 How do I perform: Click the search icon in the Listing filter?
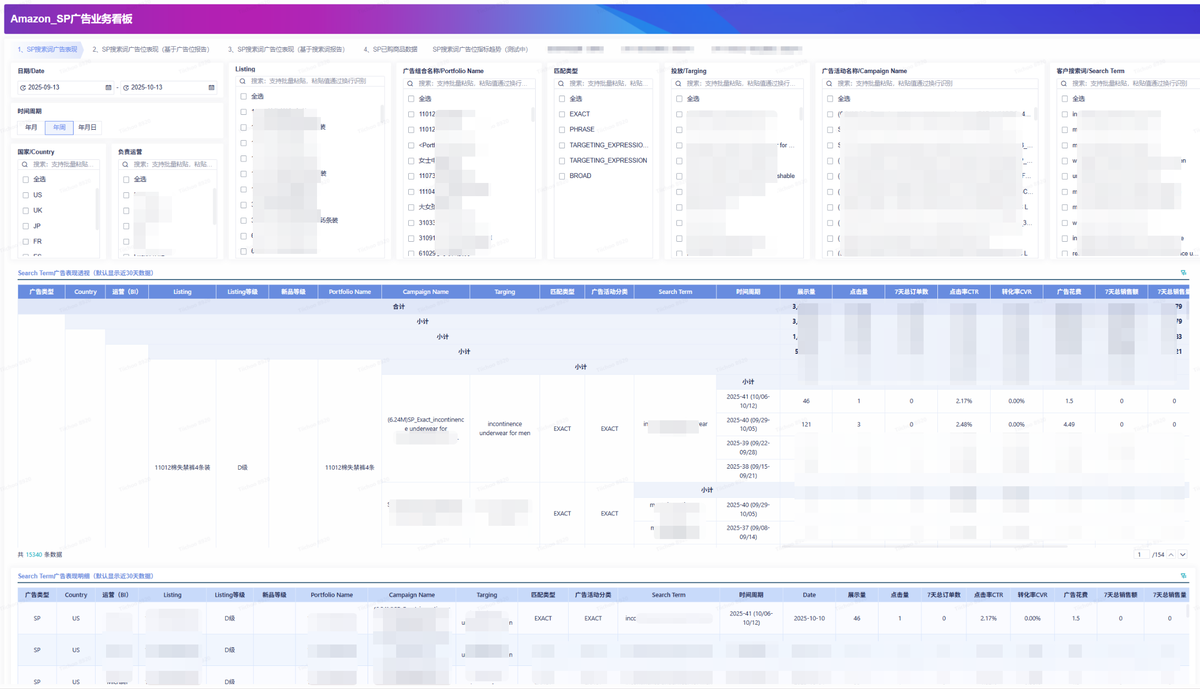[x=244, y=82]
